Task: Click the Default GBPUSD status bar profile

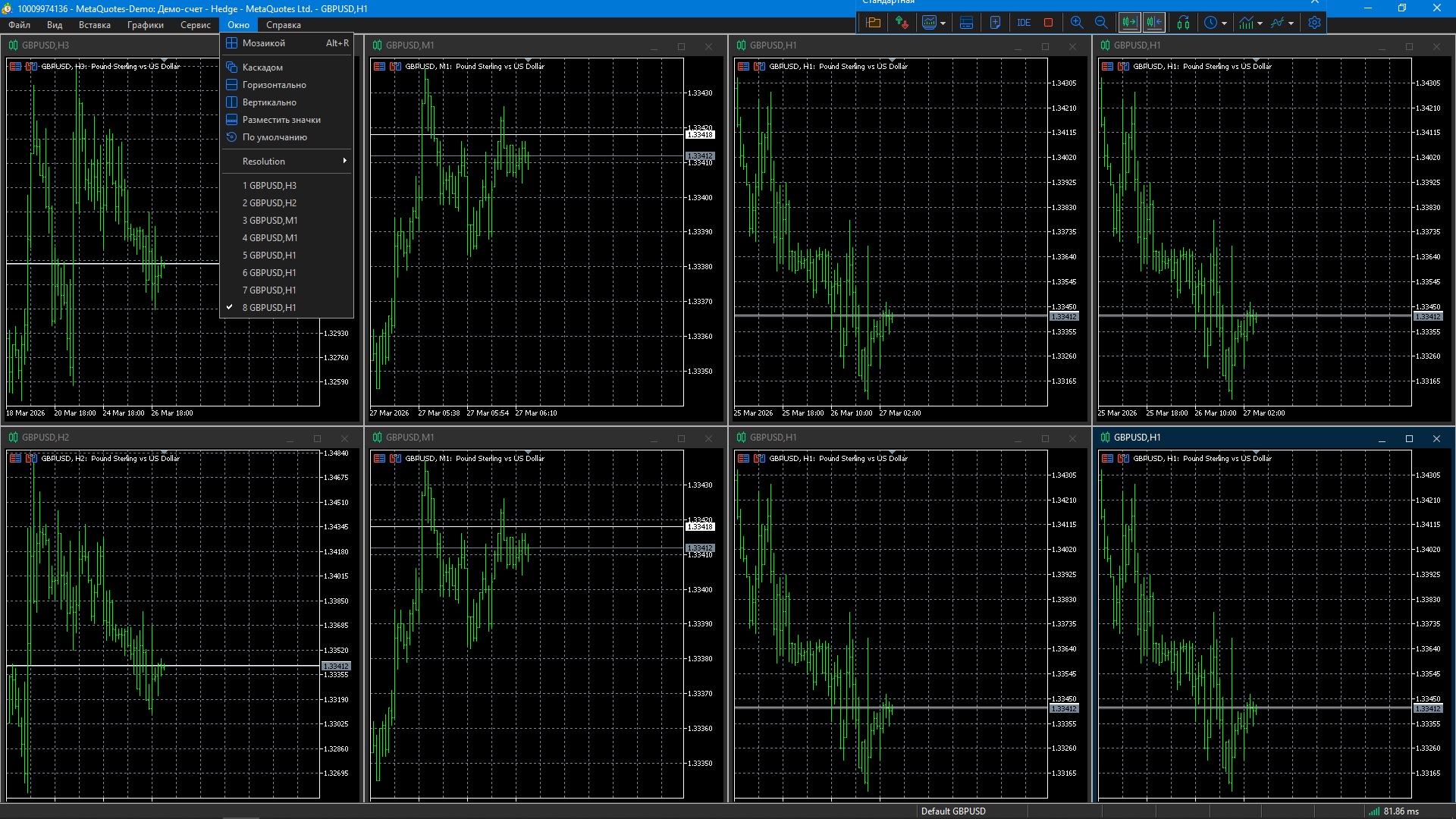Action: click(x=953, y=811)
